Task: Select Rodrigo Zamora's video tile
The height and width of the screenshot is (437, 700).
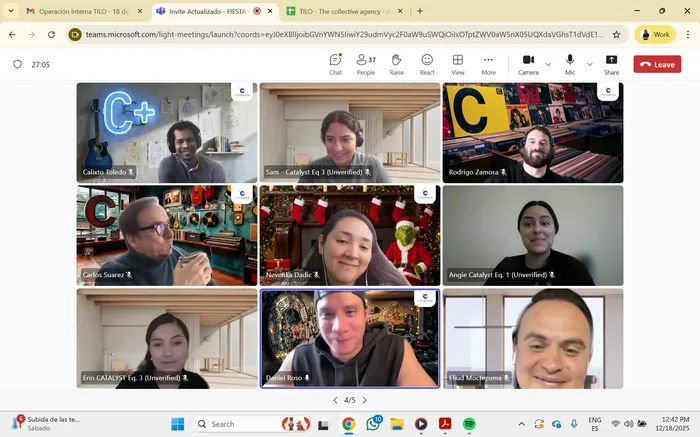Action: [x=533, y=133]
